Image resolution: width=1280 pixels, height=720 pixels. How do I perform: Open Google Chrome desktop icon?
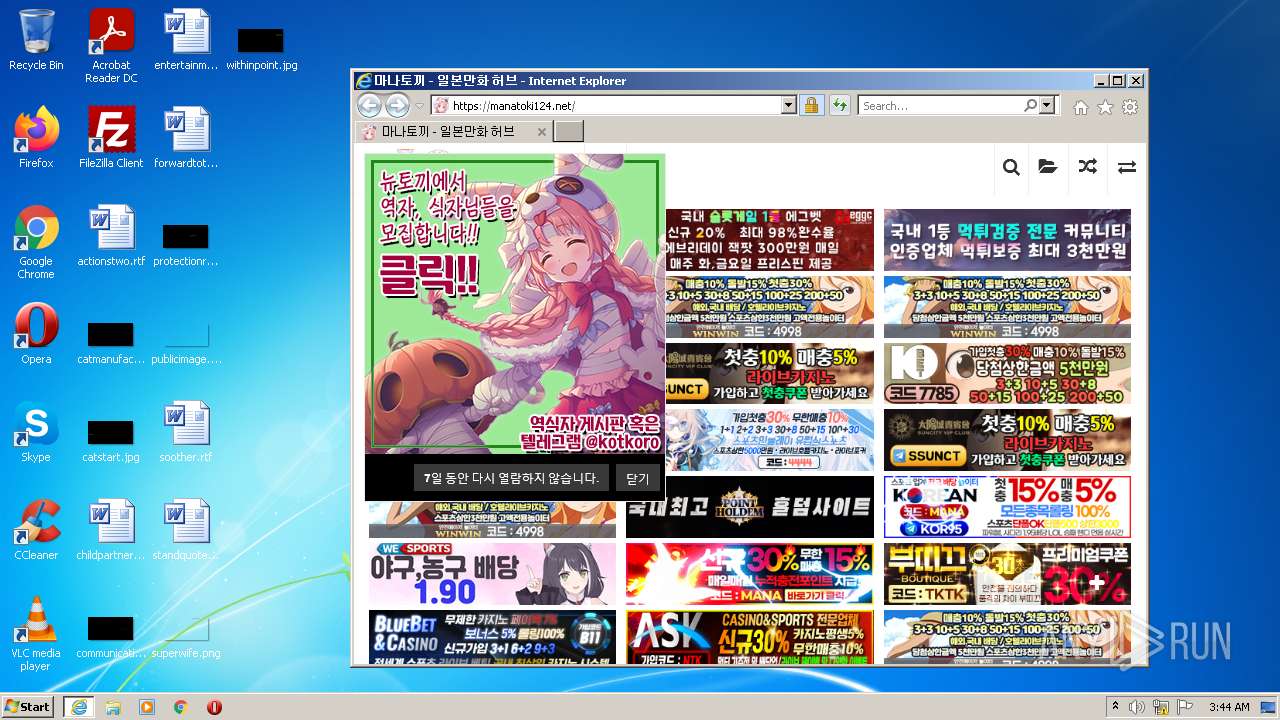pos(36,242)
